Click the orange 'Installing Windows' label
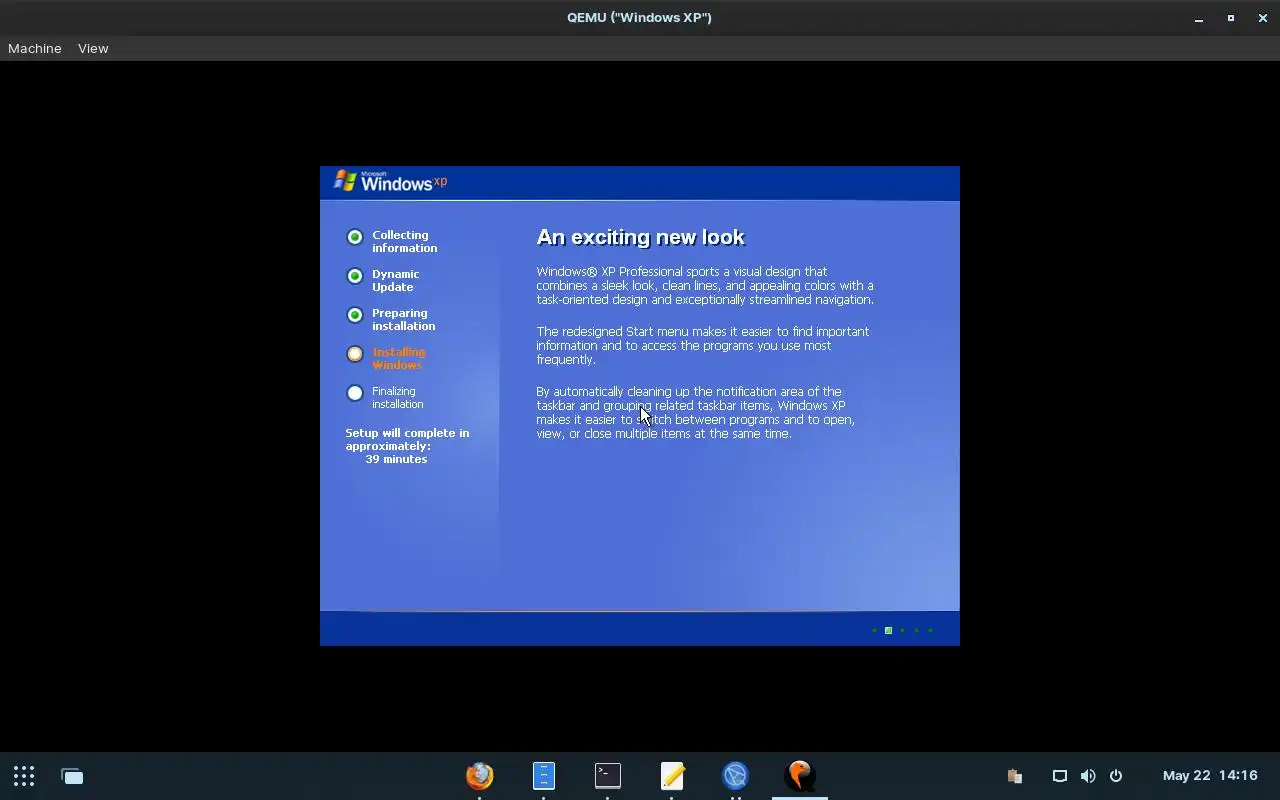Screen dimensions: 1280x800 398,358
